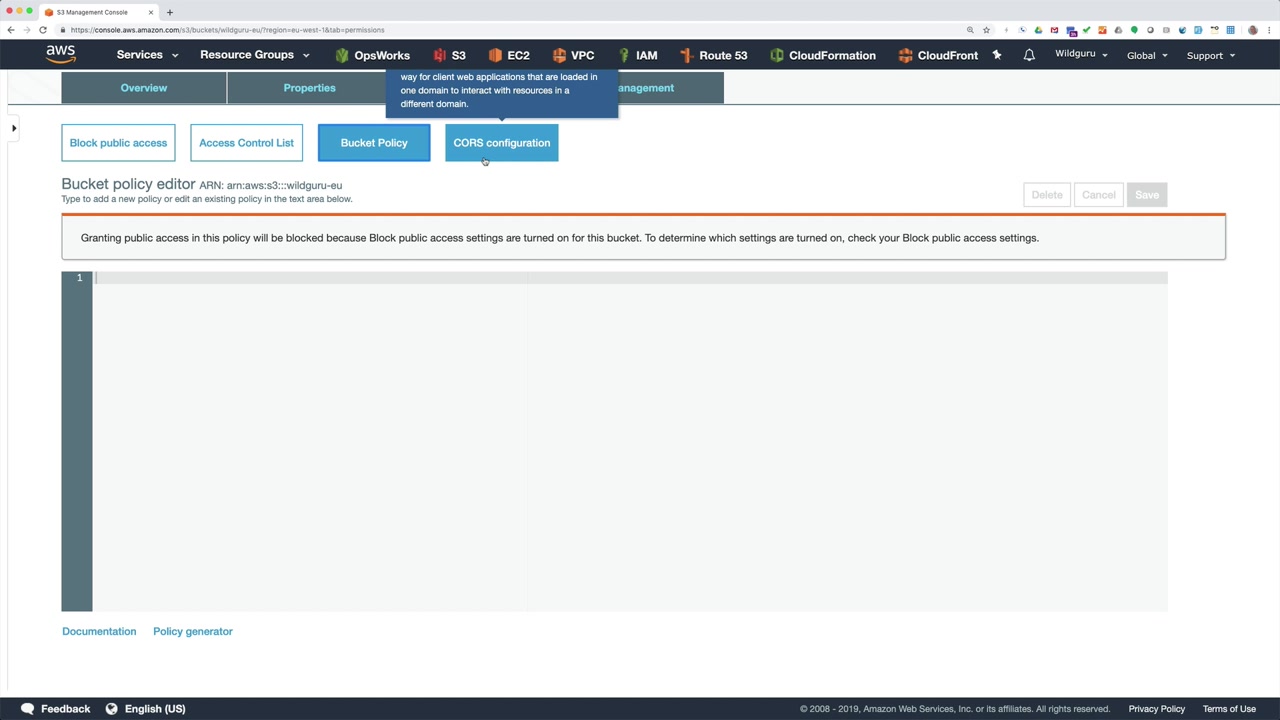The height and width of the screenshot is (720, 1280).
Task: Expand the Services dropdown
Action: coord(147,55)
